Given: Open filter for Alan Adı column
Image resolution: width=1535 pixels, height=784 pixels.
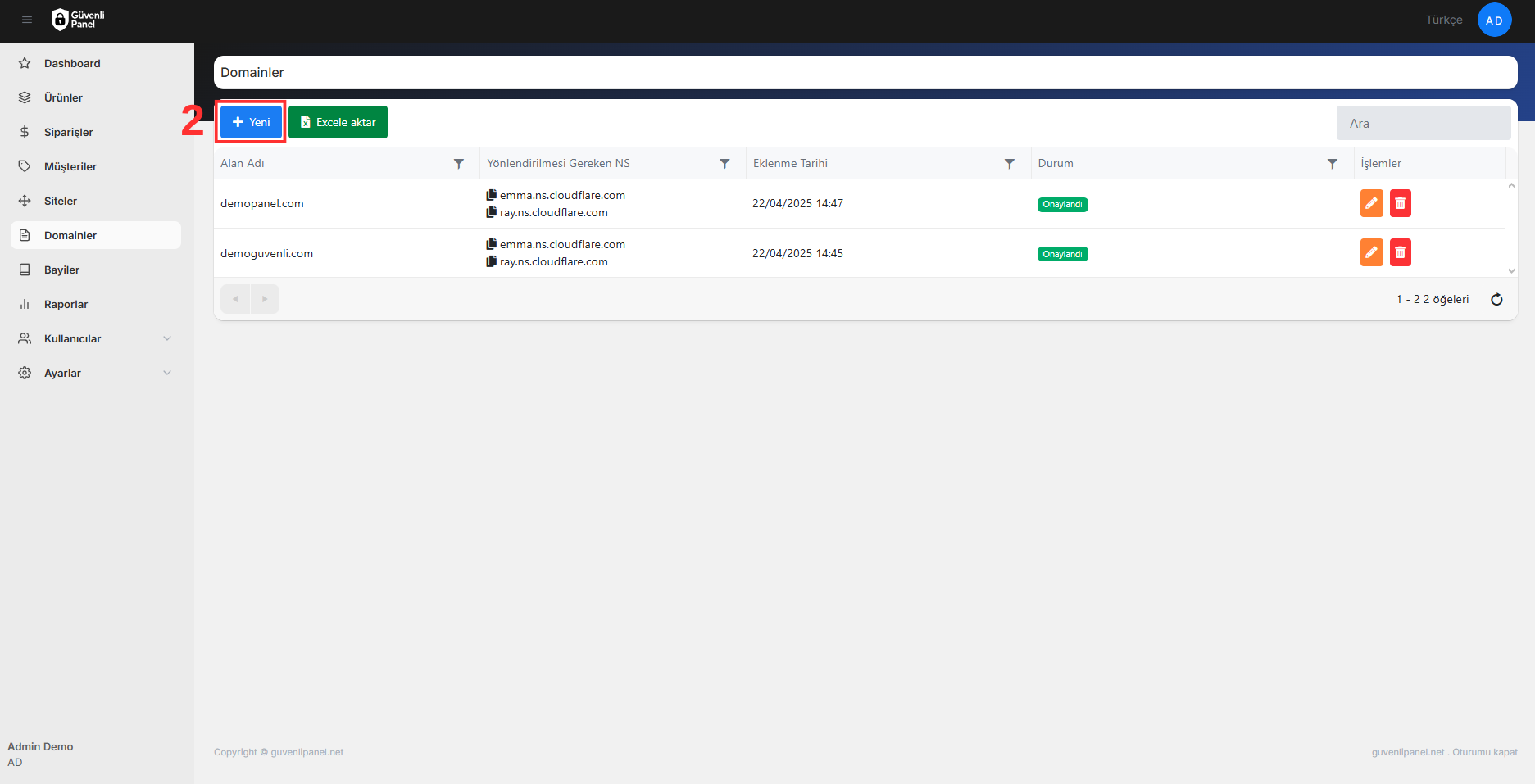Looking at the screenshot, I should point(459,164).
